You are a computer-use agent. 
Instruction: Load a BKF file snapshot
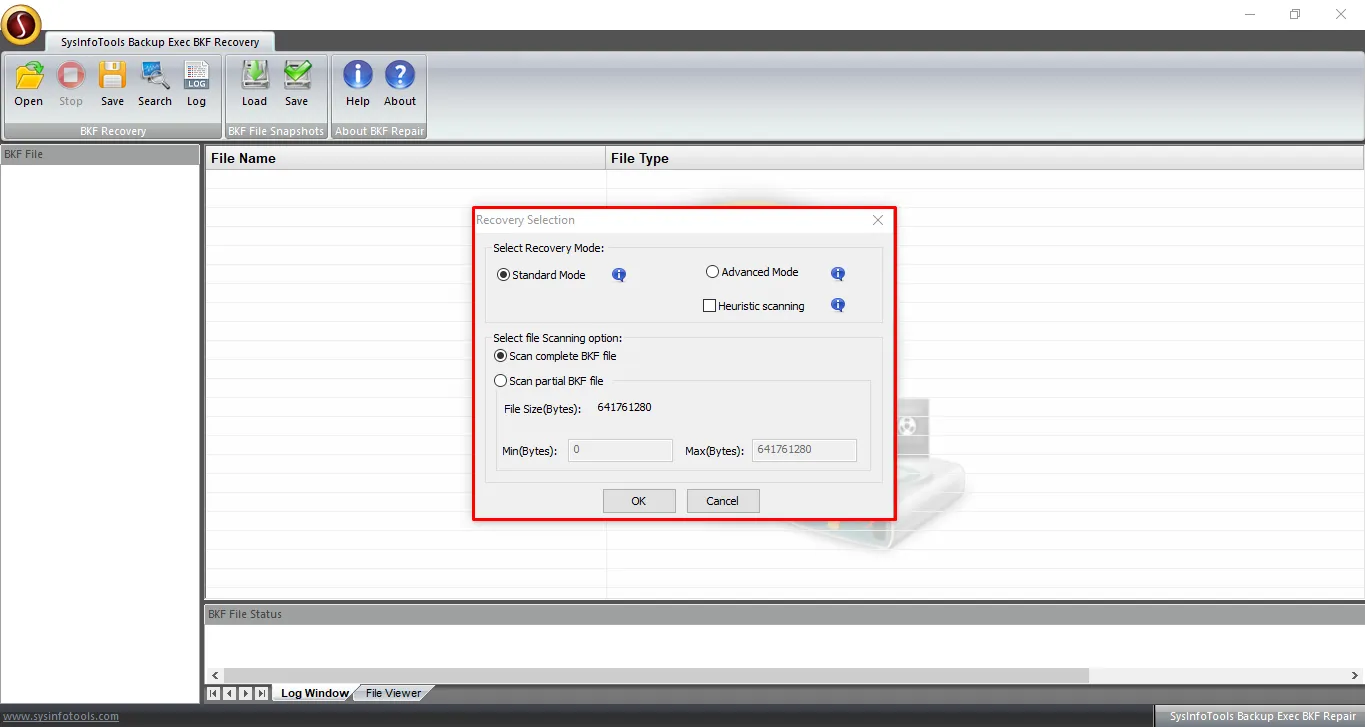[255, 83]
